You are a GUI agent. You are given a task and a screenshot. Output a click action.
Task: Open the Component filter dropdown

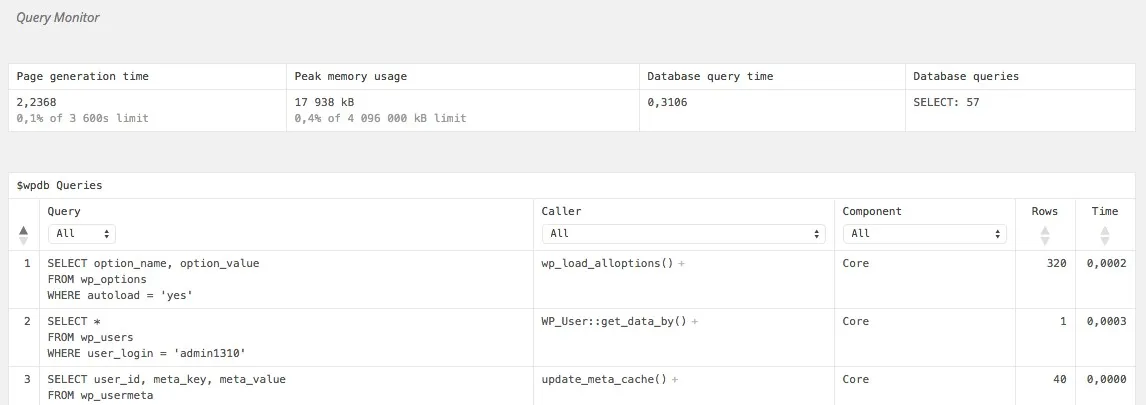coord(925,234)
